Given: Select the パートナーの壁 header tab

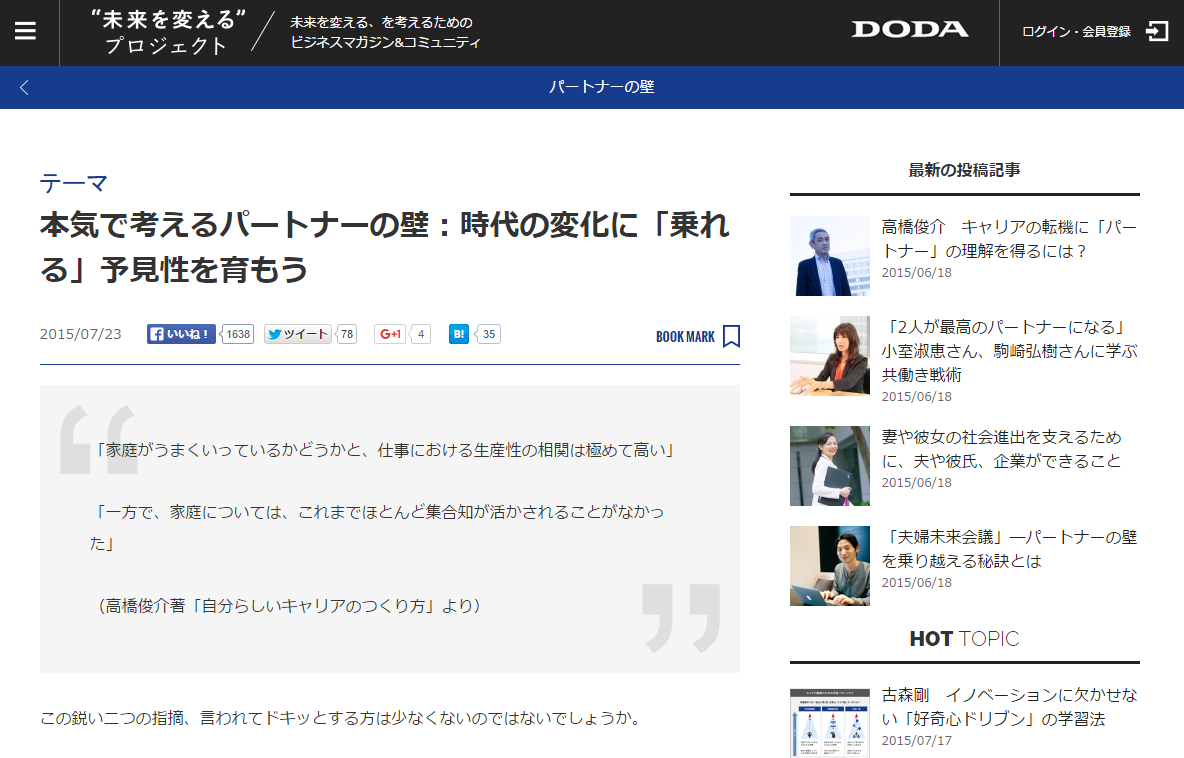Looking at the screenshot, I should point(601,87).
